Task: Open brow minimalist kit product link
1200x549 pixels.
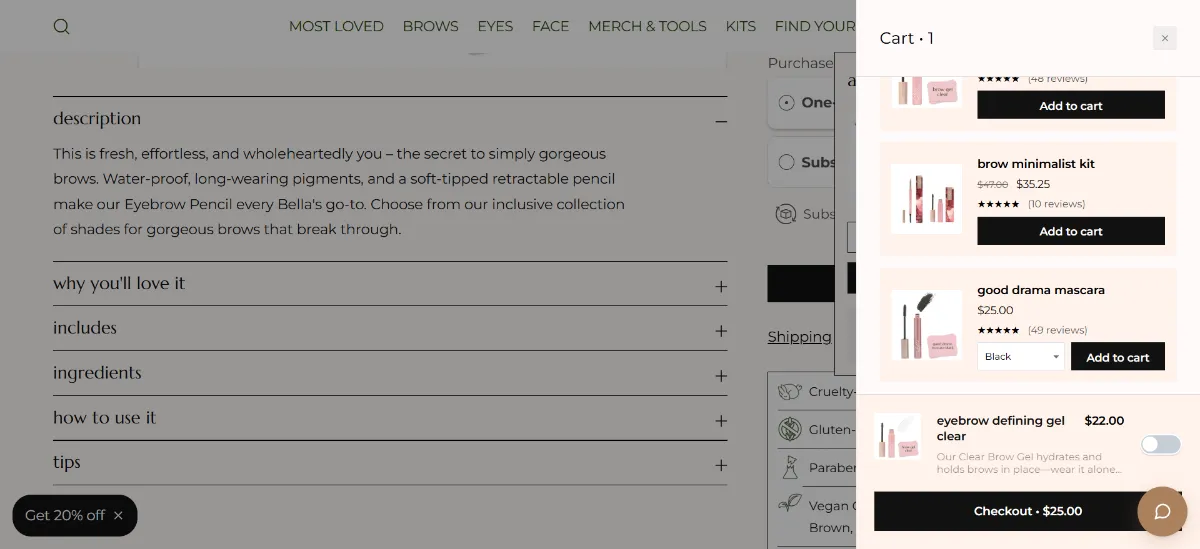Action: (1036, 164)
